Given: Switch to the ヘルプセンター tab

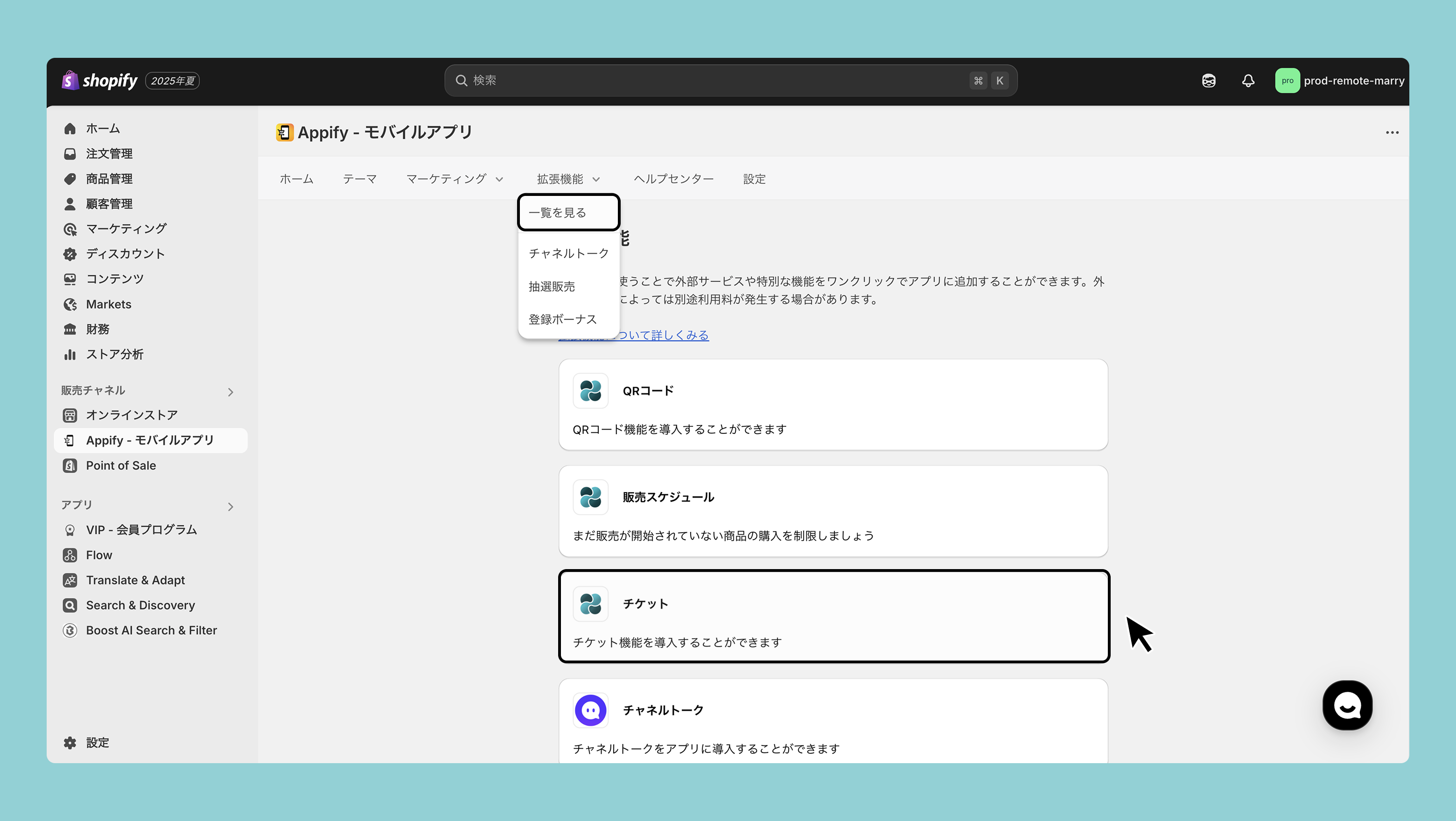Looking at the screenshot, I should pos(673,179).
